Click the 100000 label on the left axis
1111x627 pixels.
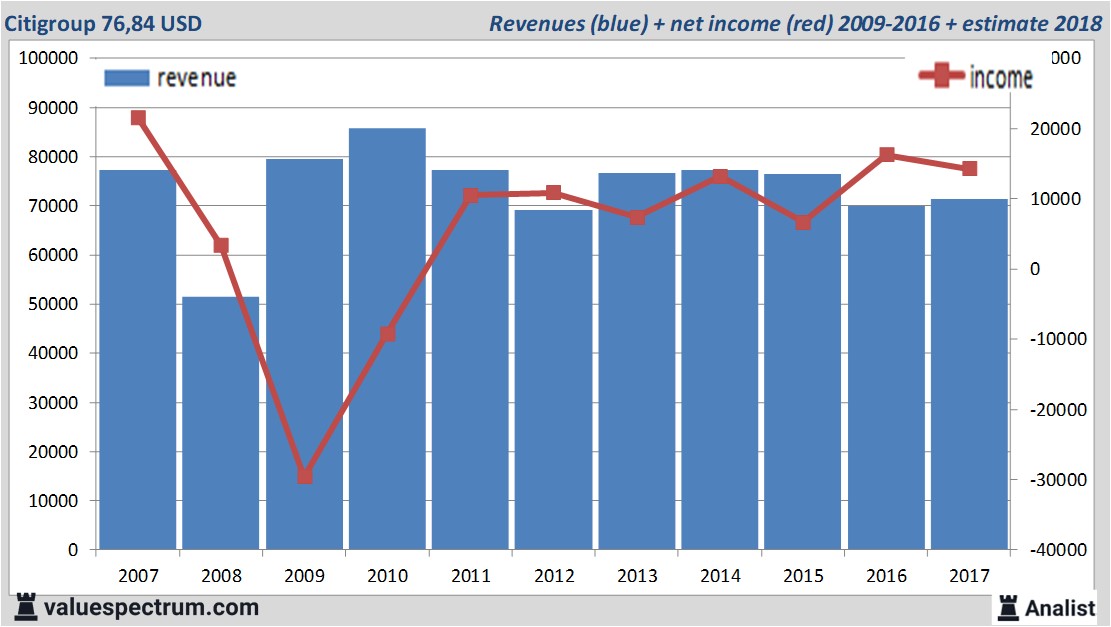point(48,58)
